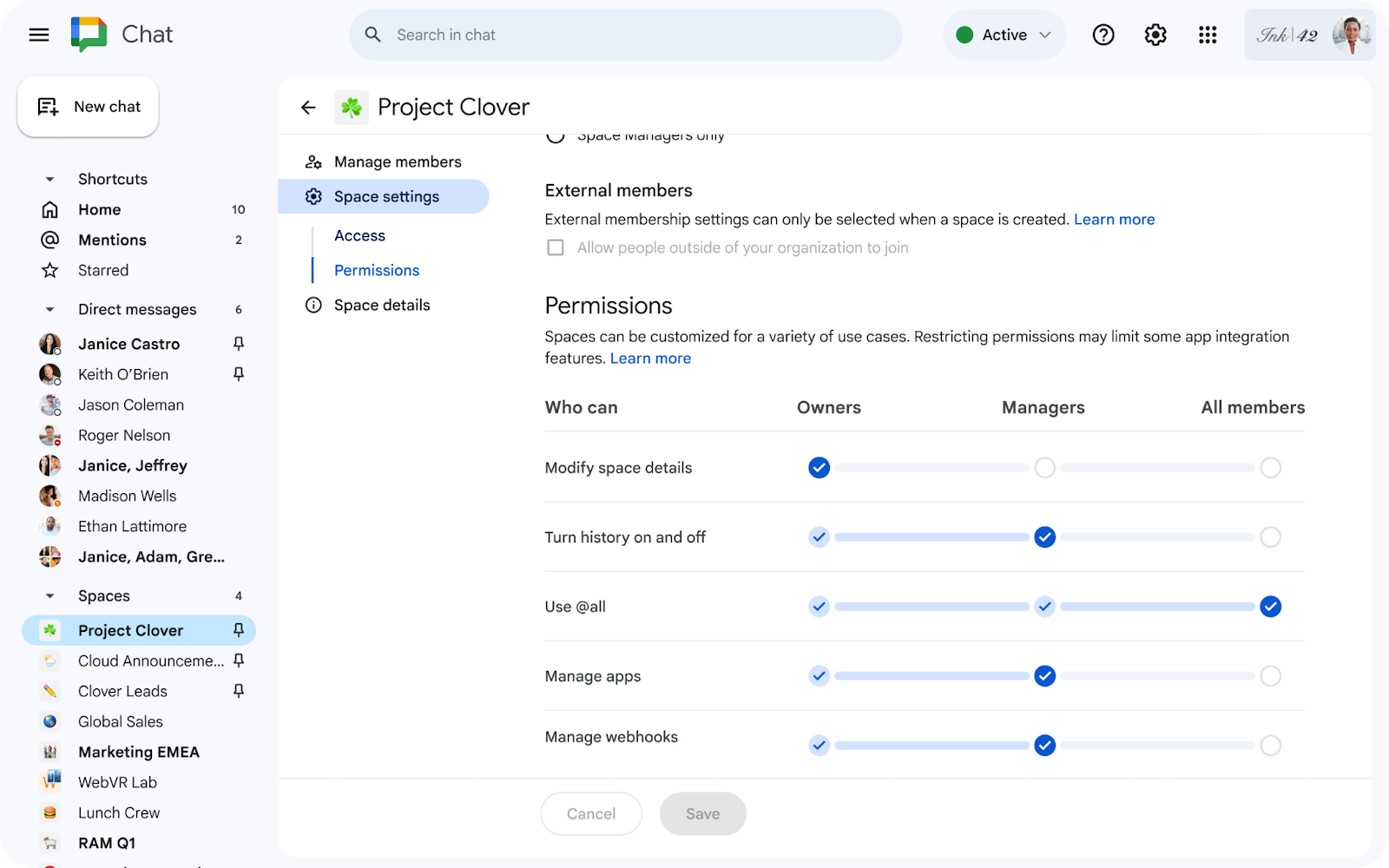Image resolution: width=1389 pixels, height=868 pixels.
Task: Unpin the Clover Leads space
Action: tap(239, 691)
